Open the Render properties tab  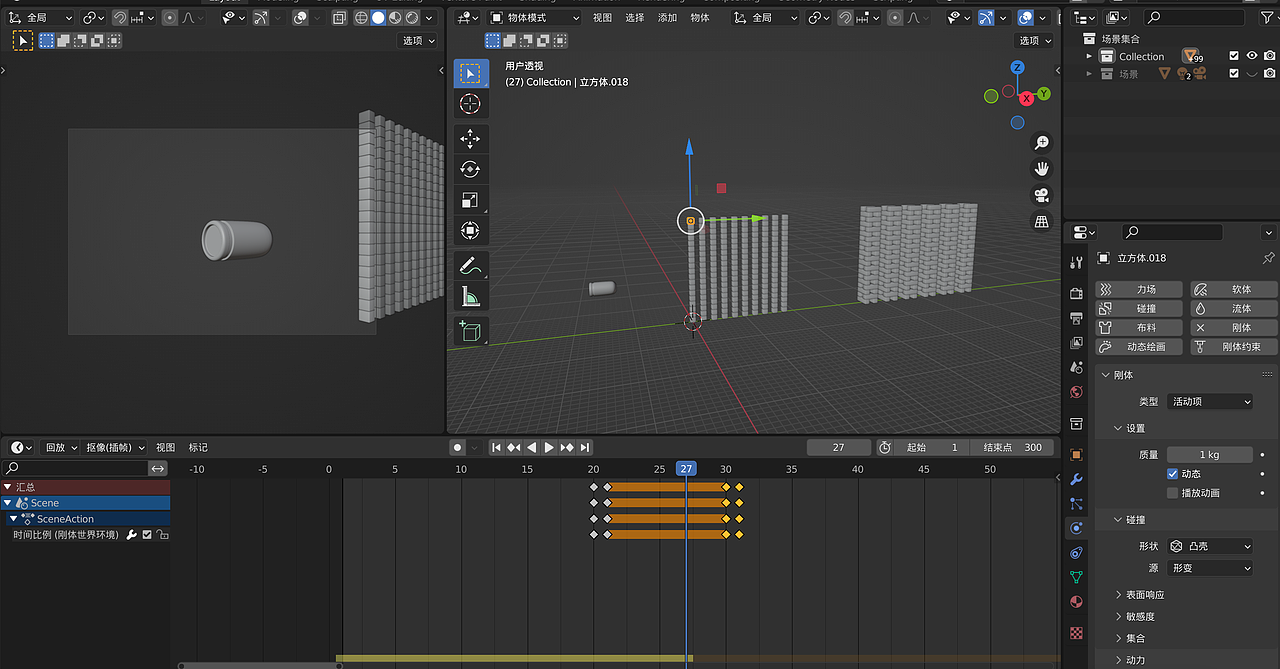pyautogui.click(x=1076, y=294)
